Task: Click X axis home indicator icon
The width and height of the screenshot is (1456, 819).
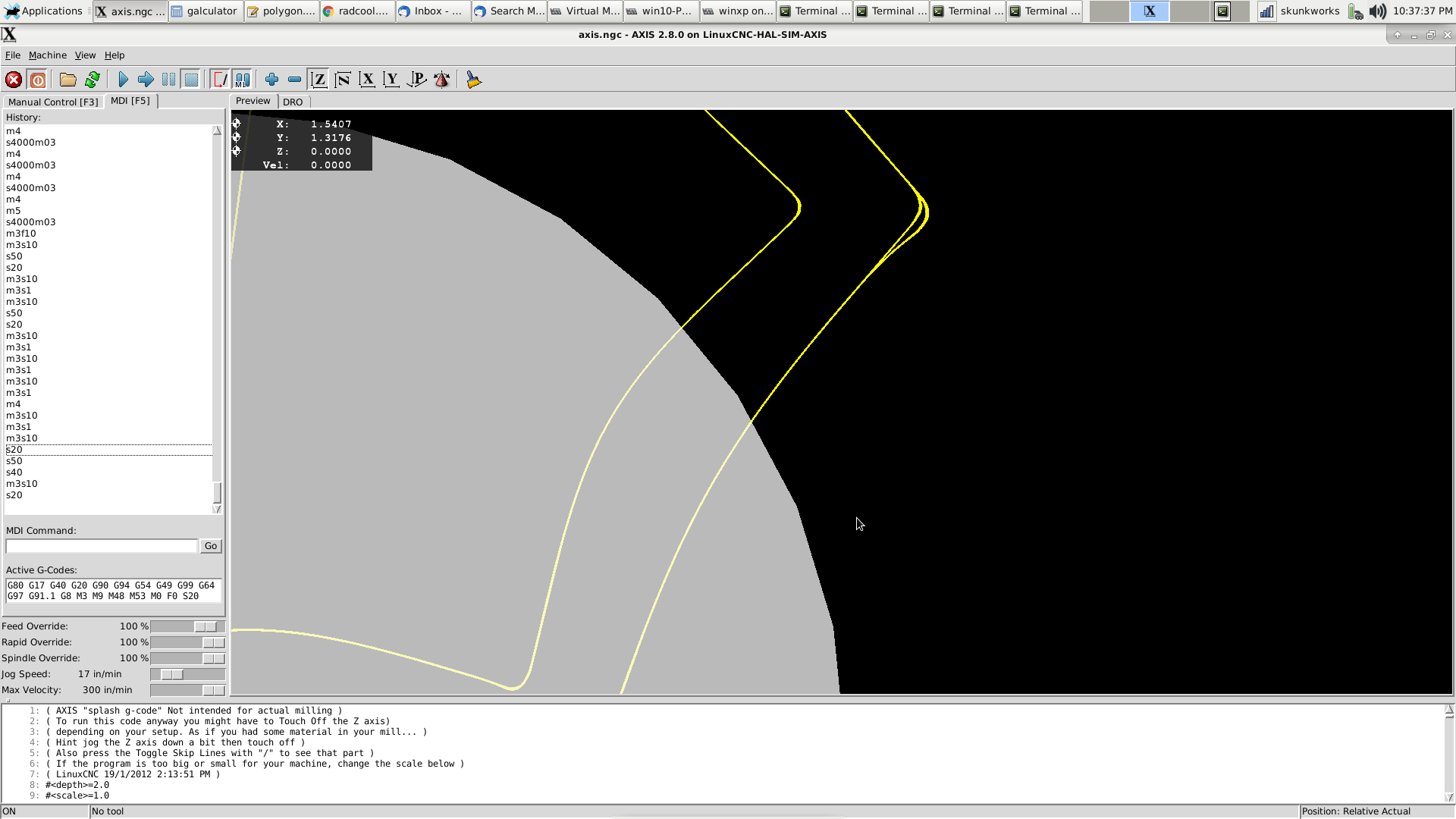Action: click(x=237, y=124)
